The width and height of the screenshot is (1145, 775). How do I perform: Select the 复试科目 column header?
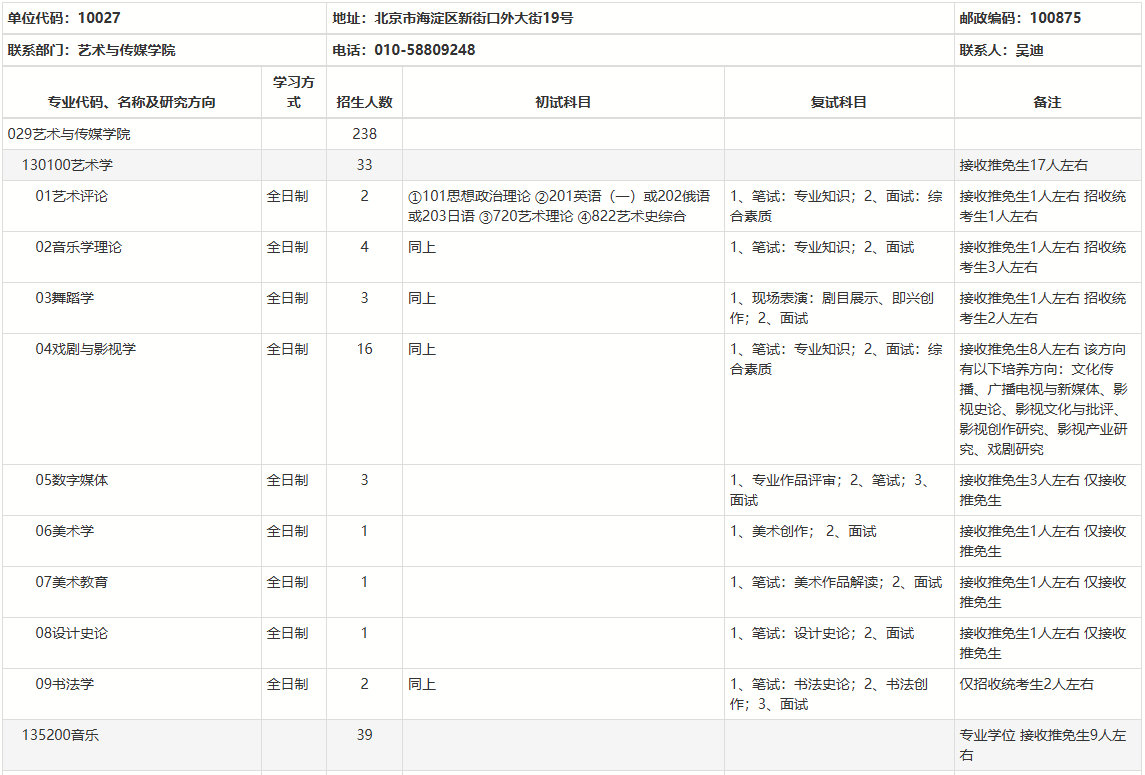[838, 102]
